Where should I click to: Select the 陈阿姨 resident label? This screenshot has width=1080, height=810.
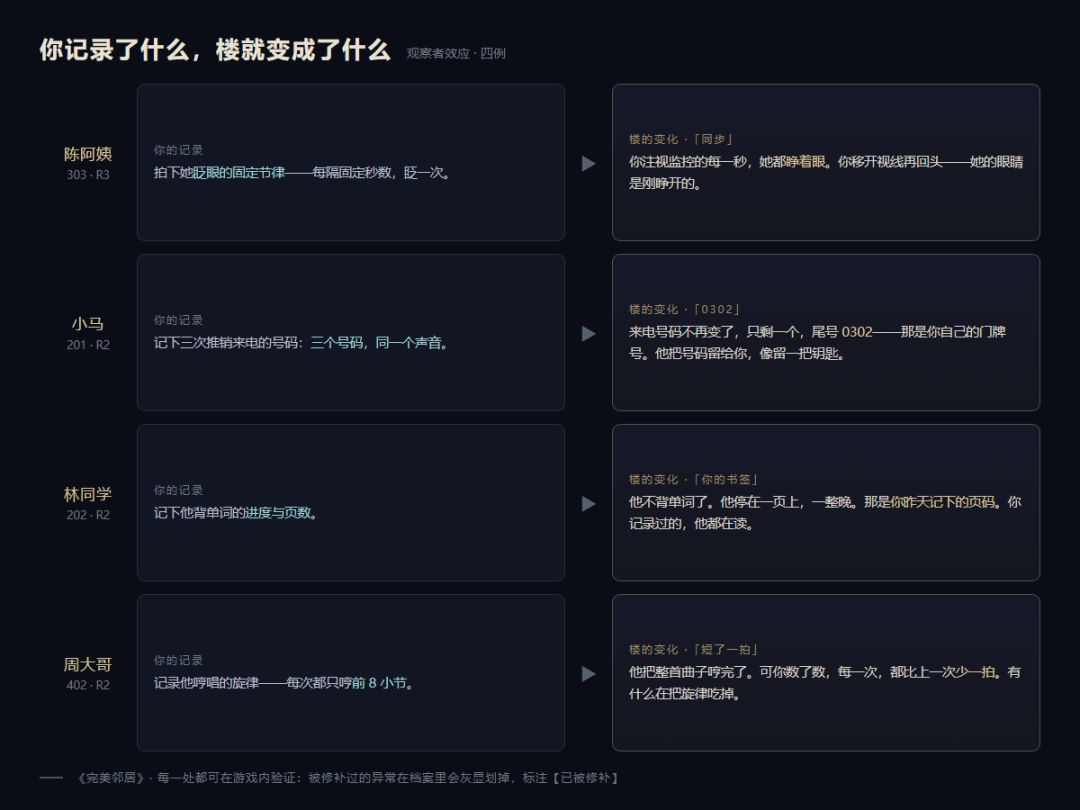pyautogui.click(x=87, y=154)
